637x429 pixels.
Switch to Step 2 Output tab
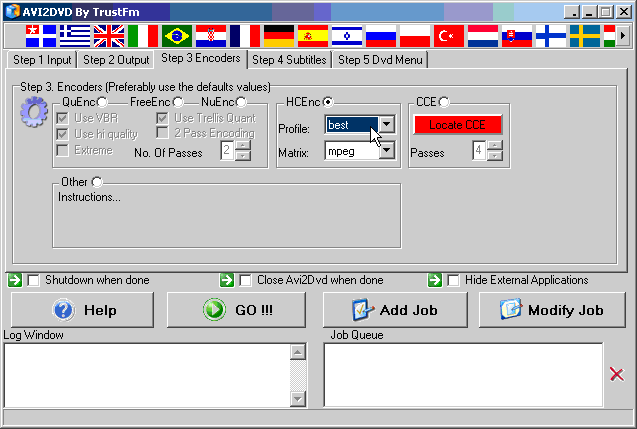pyautogui.click(x=116, y=60)
